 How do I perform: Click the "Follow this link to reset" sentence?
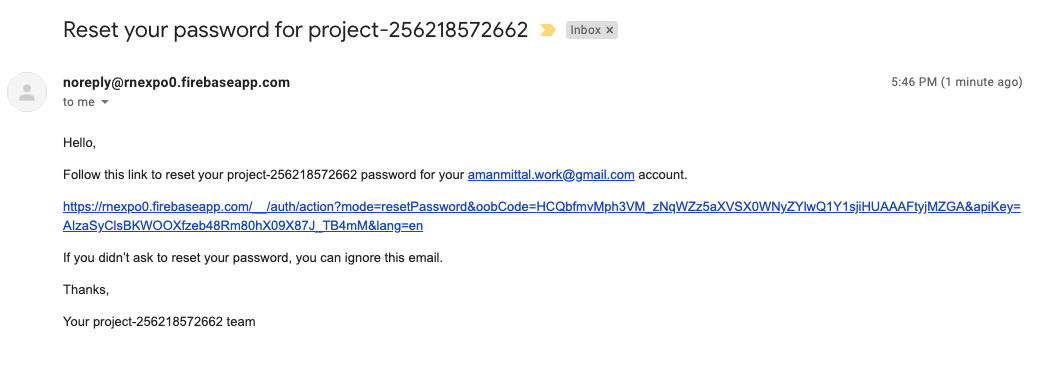pos(375,175)
